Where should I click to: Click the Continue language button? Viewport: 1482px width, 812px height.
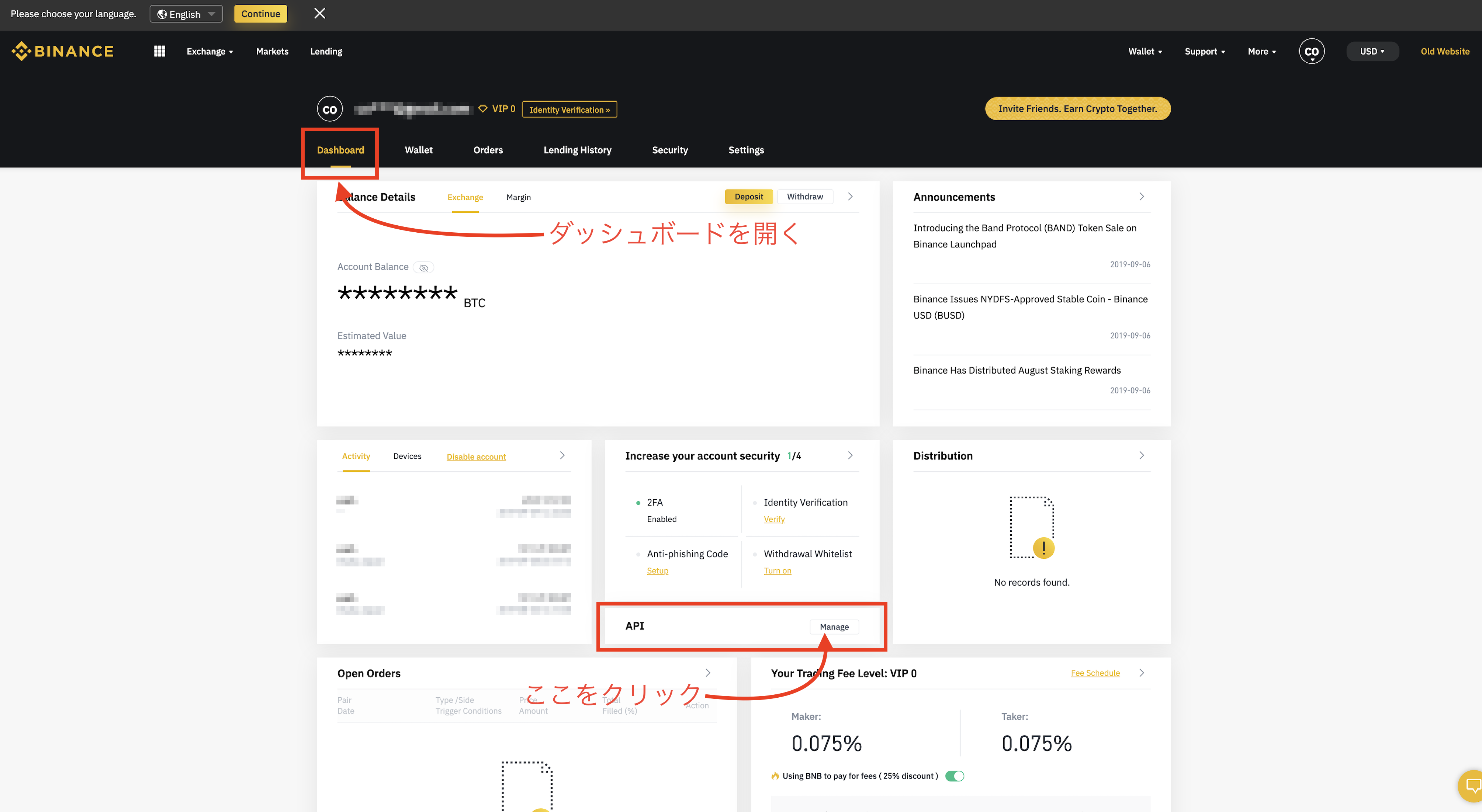coord(261,14)
